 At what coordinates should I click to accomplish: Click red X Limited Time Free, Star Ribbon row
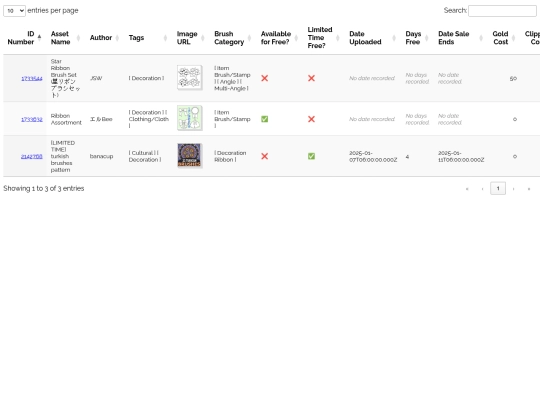click(x=311, y=78)
